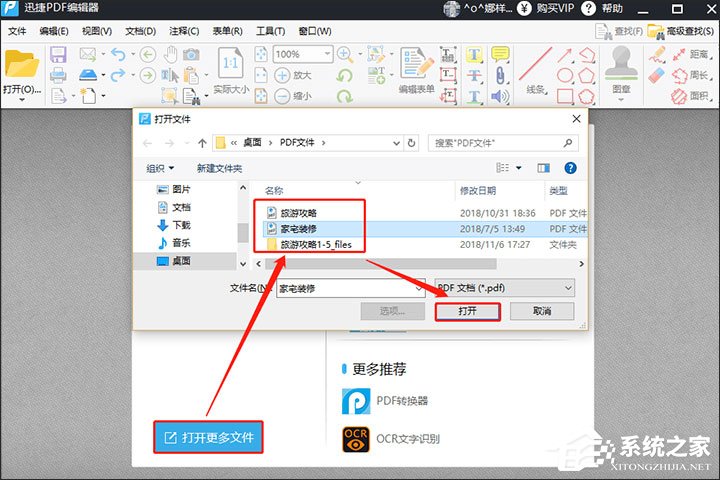Click the paperclip attachment tool
Screen dimensions: 720x480
click(500, 75)
